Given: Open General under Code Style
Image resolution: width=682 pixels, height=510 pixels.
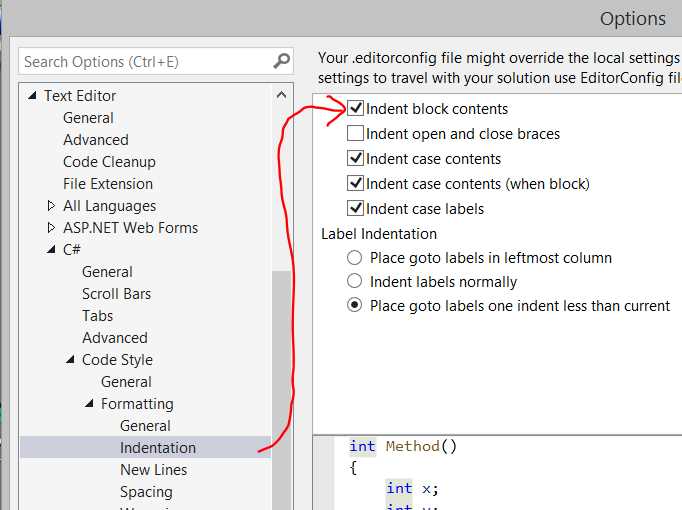Looking at the screenshot, I should 126,382.
